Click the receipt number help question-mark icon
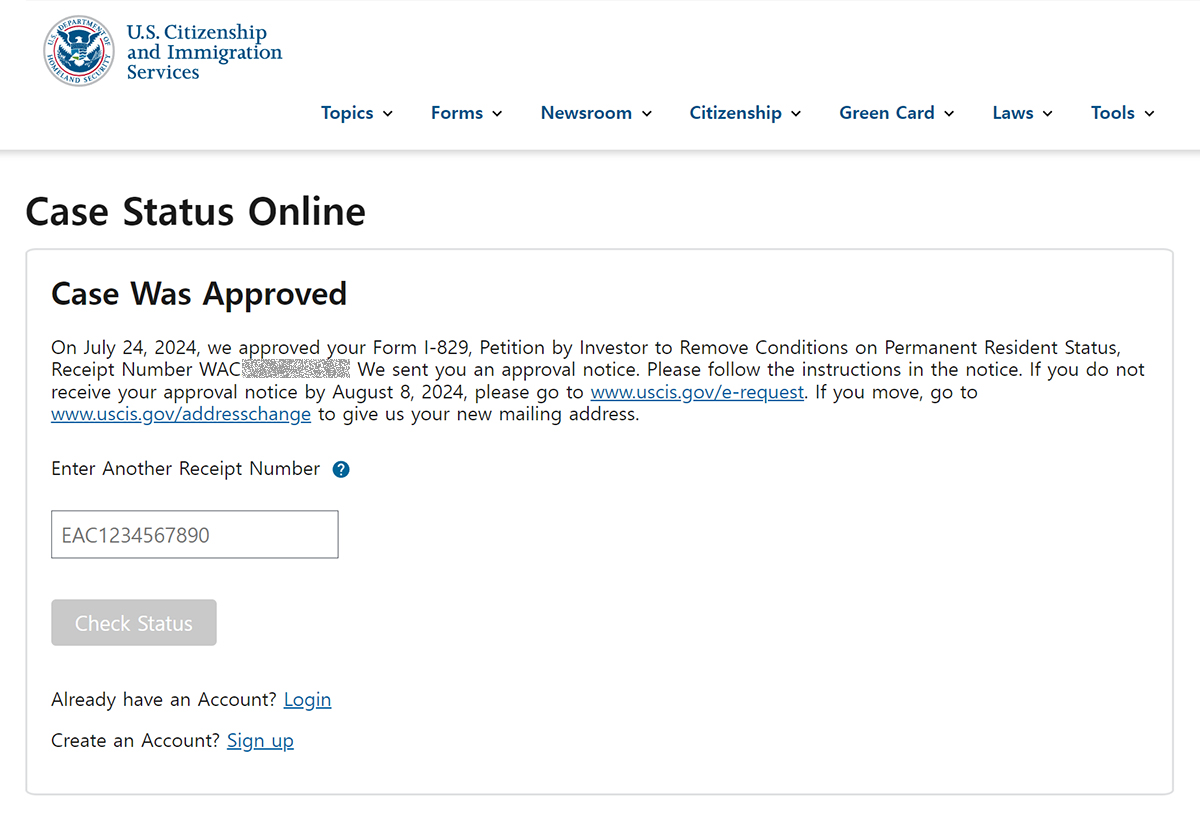 pos(341,469)
